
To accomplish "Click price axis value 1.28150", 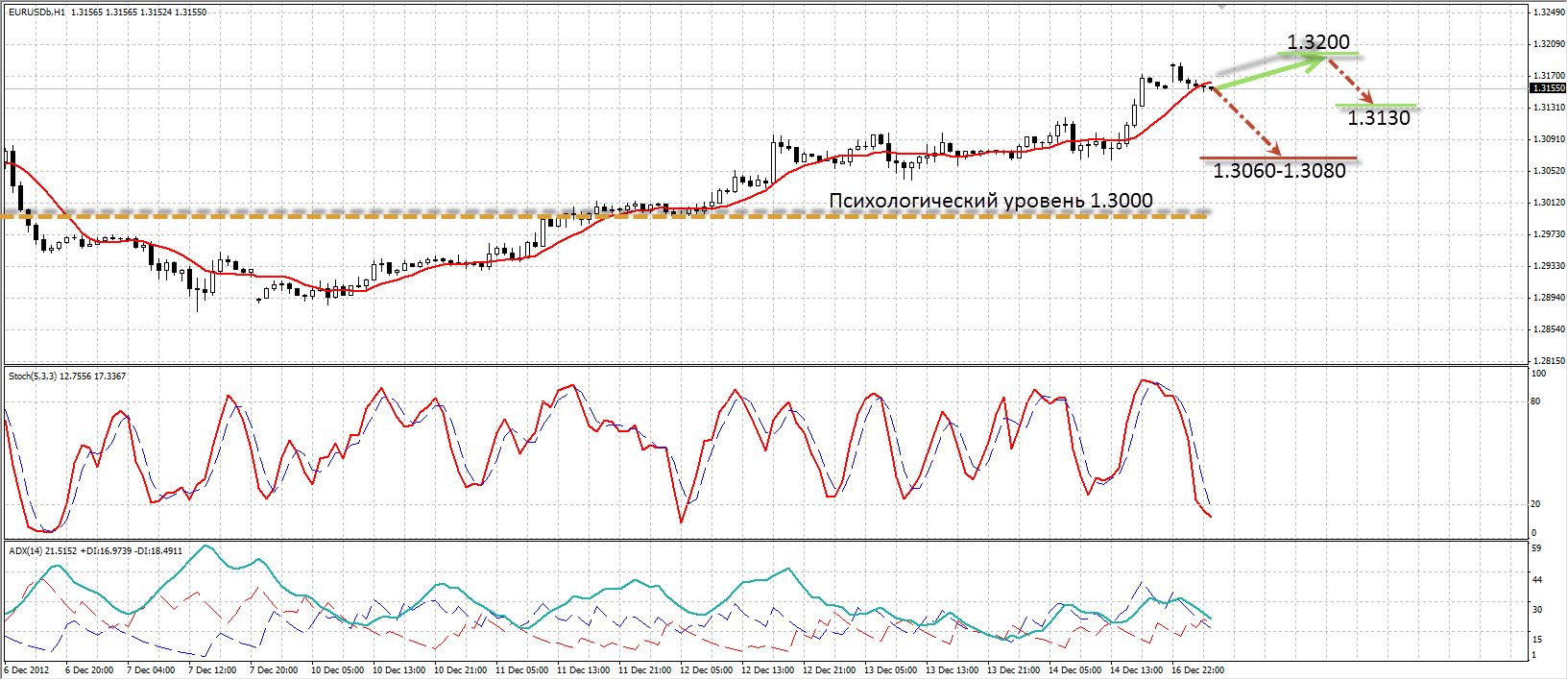I will (x=1549, y=361).
